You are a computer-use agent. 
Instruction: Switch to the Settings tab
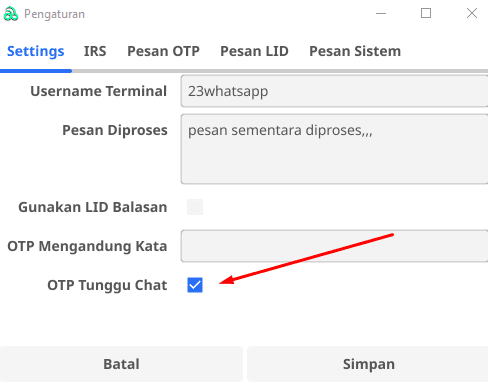click(36, 51)
